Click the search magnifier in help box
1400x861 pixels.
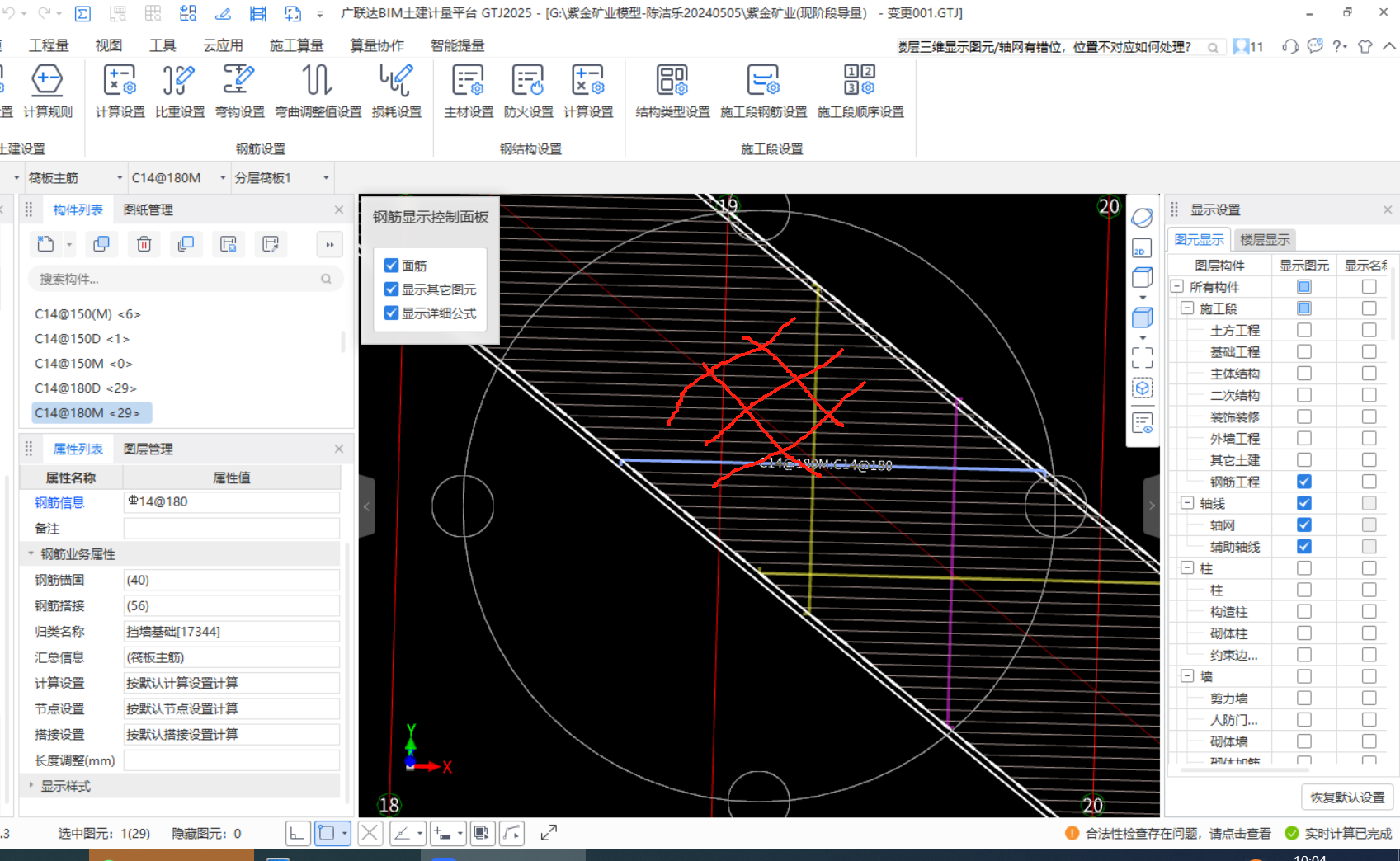click(1213, 47)
